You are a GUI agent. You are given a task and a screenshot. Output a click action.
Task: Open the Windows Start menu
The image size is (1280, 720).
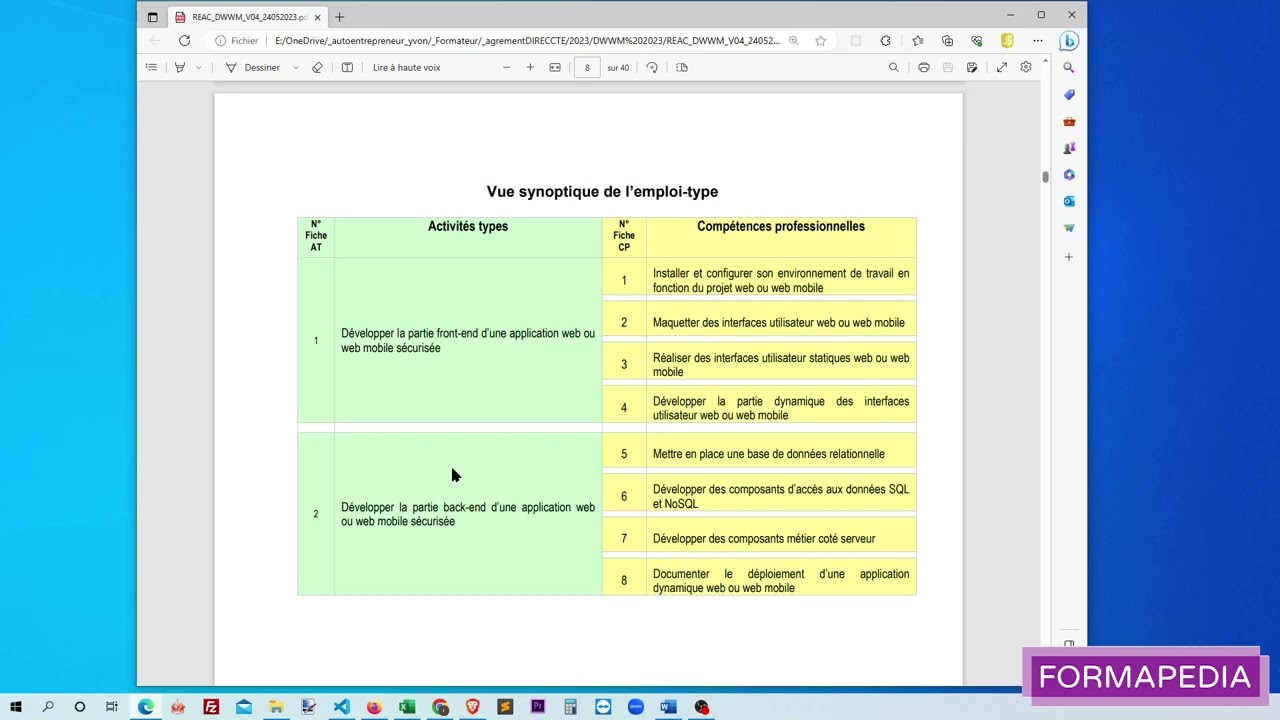coord(16,707)
